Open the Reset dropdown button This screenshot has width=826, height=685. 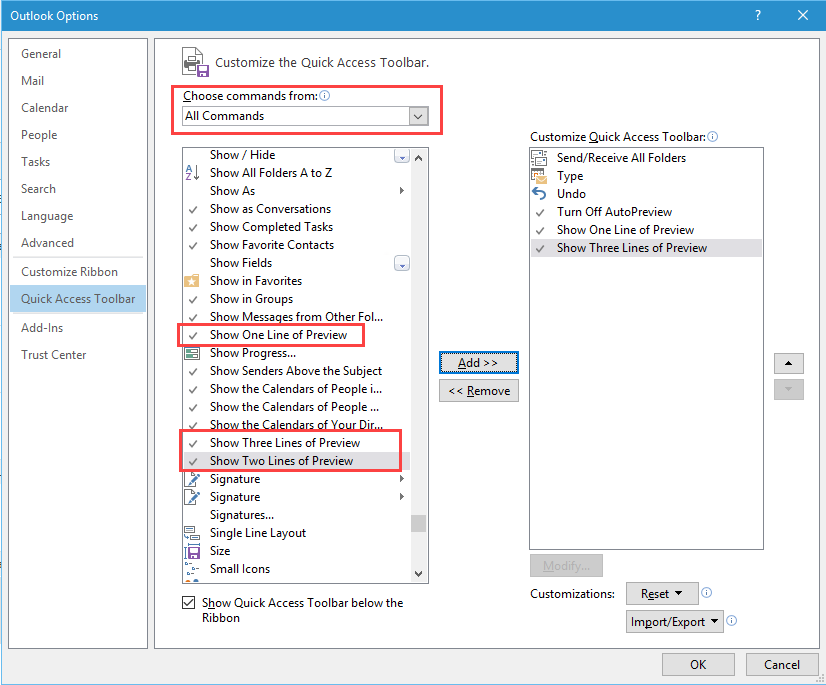tap(661, 594)
